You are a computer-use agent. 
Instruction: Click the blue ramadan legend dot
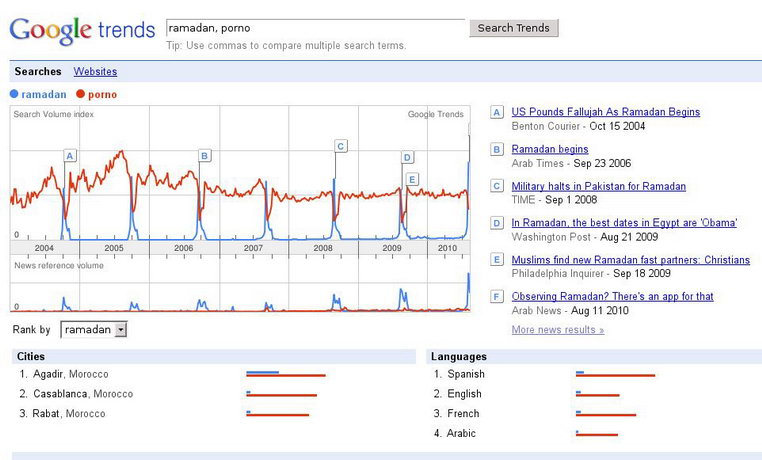14,94
